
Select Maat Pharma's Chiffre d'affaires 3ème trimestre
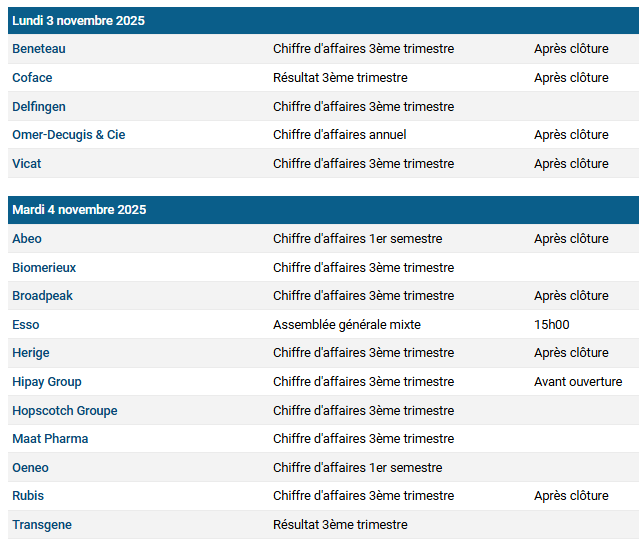(x=364, y=439)
